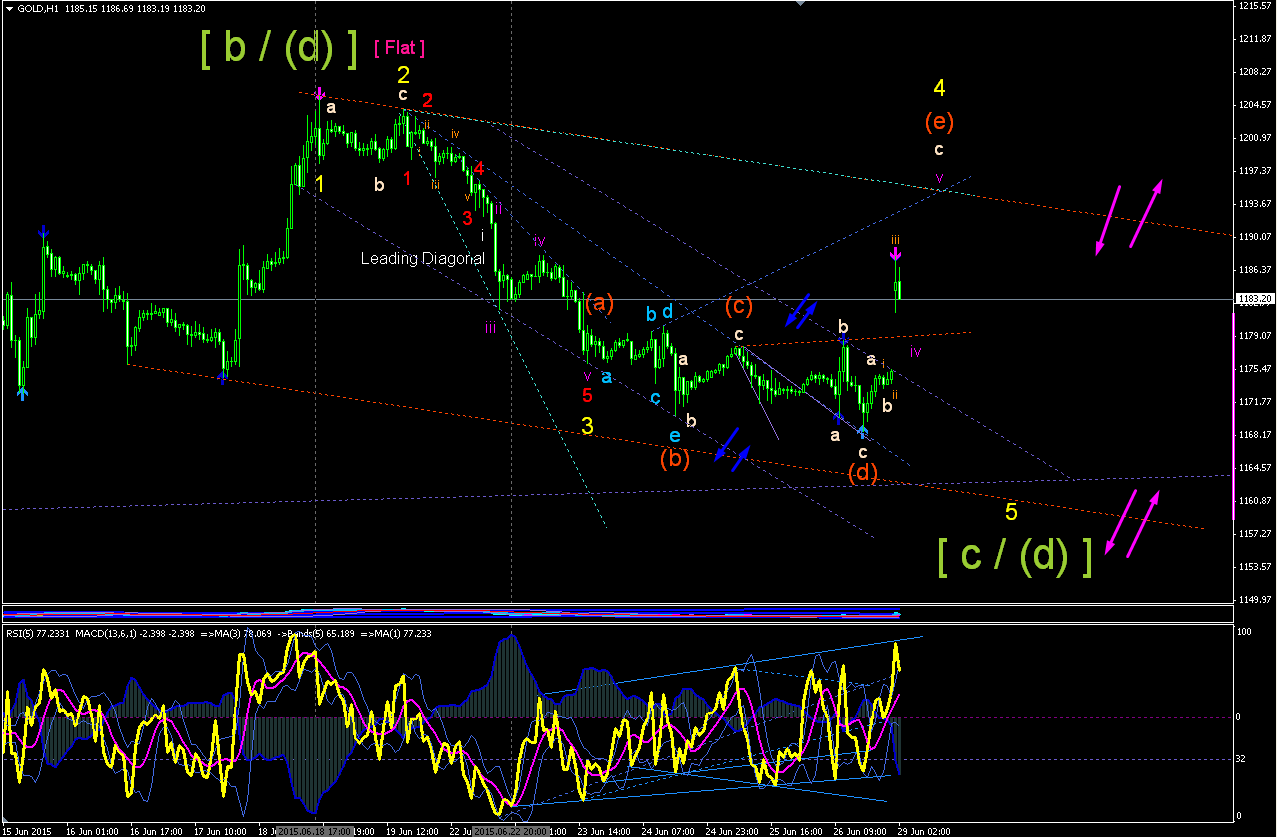Select the red '5' wave label

click(x=587, y=394)
